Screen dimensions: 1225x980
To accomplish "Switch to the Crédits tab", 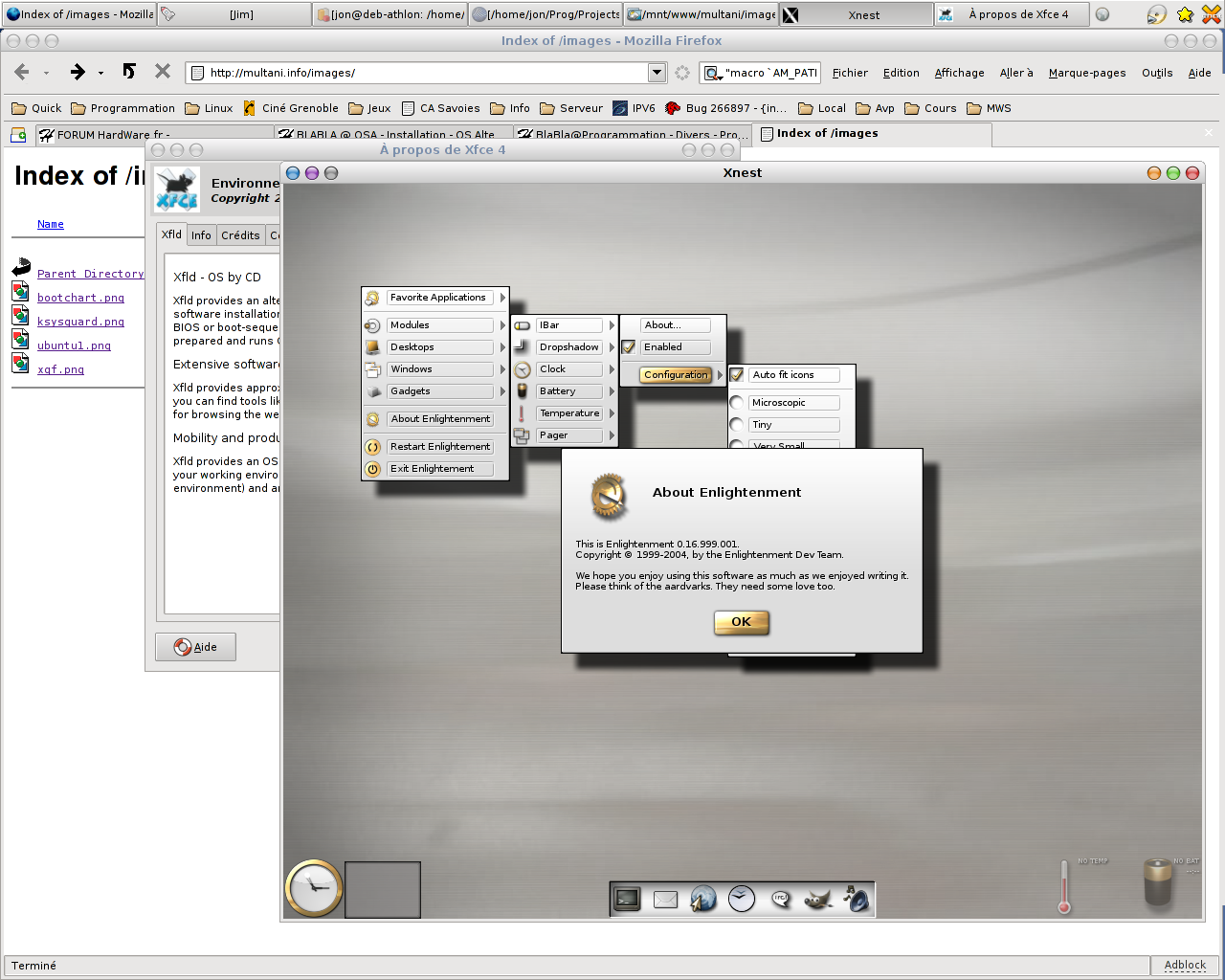I will (x=240, y=235).
